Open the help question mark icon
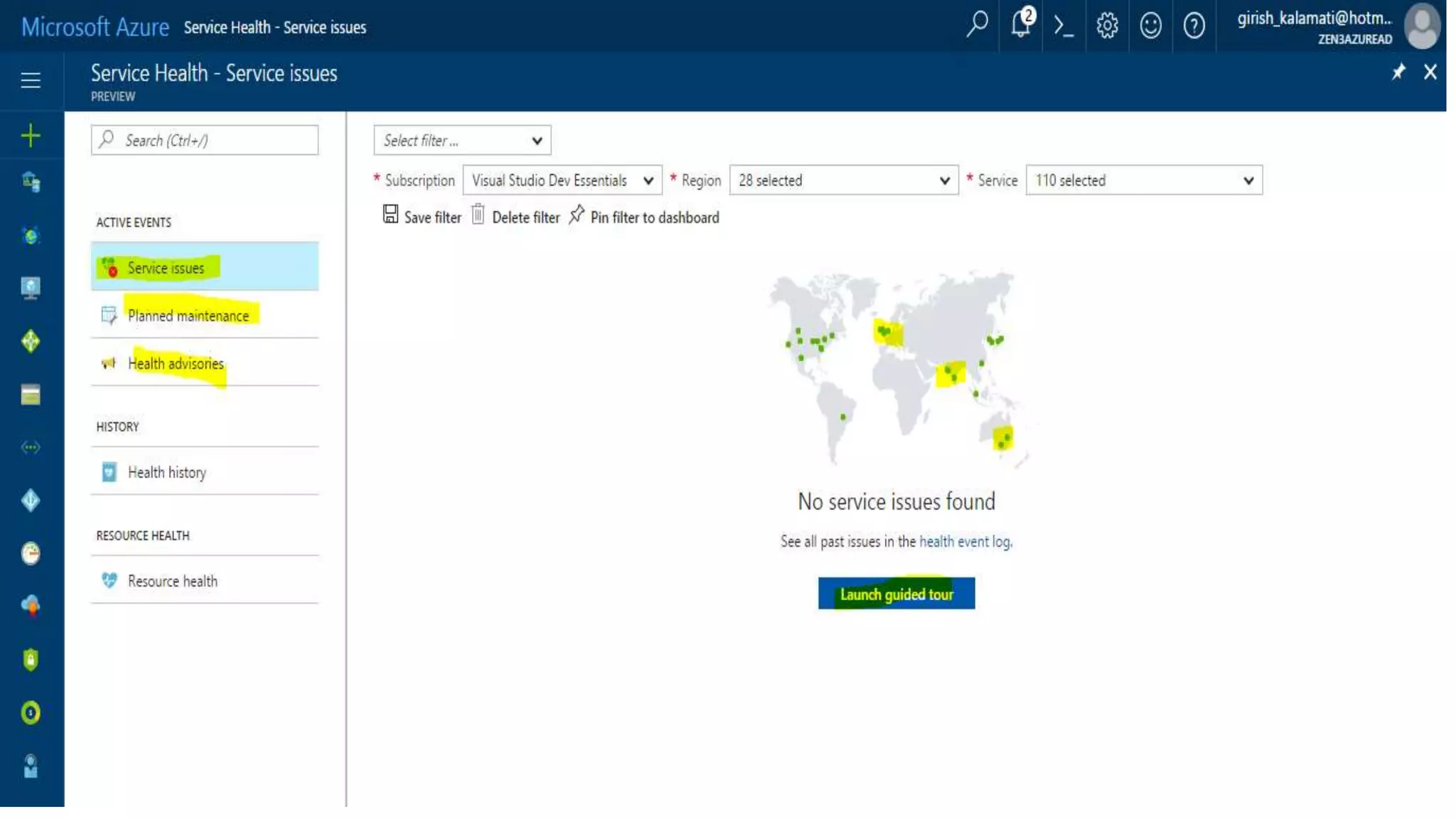Viewport: 1456px width, 819px height. point(1194,26)
